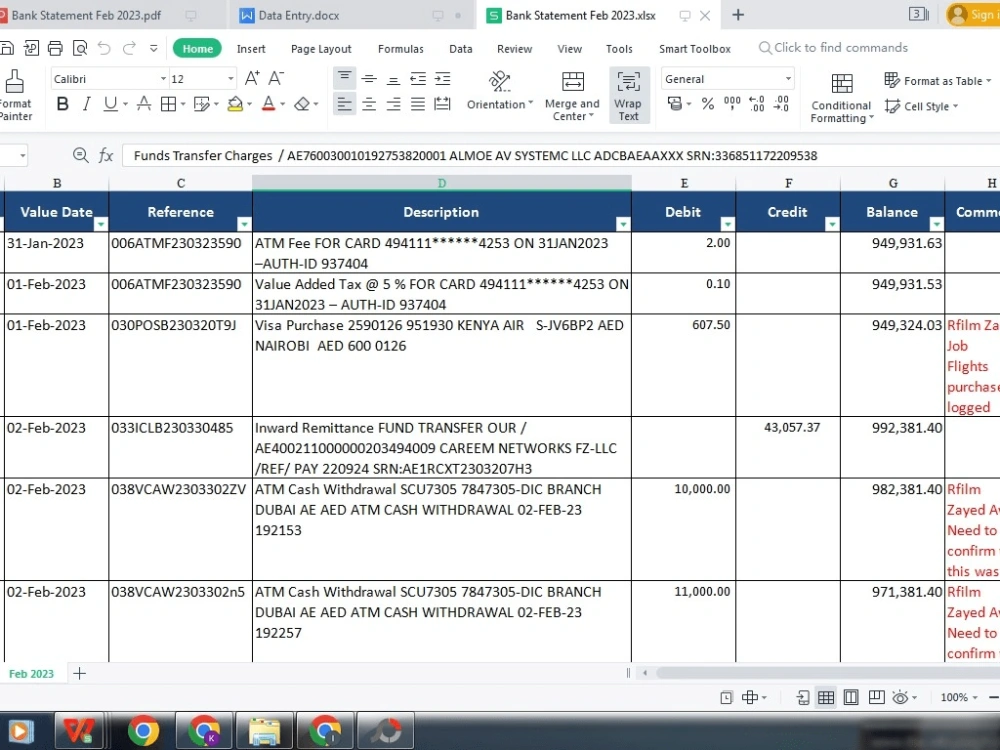This screenshot has width=1000, height=750.
Task: Apply comma thousands separator style
Action: (x=732, y=103)
